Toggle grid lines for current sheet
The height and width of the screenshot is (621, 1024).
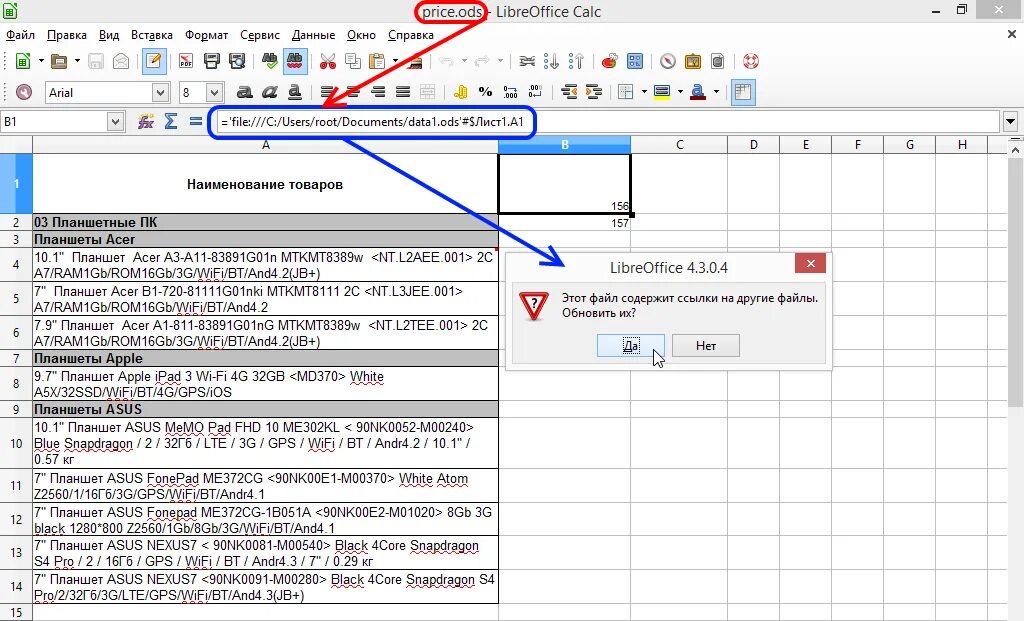point(743,92)
